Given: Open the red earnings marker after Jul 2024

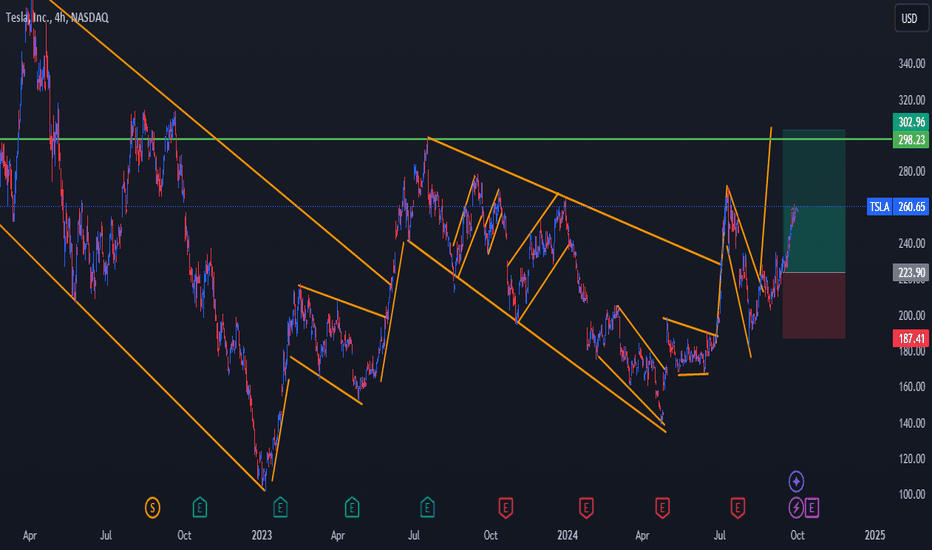Looking at the screenshot, I should point(738,508).
